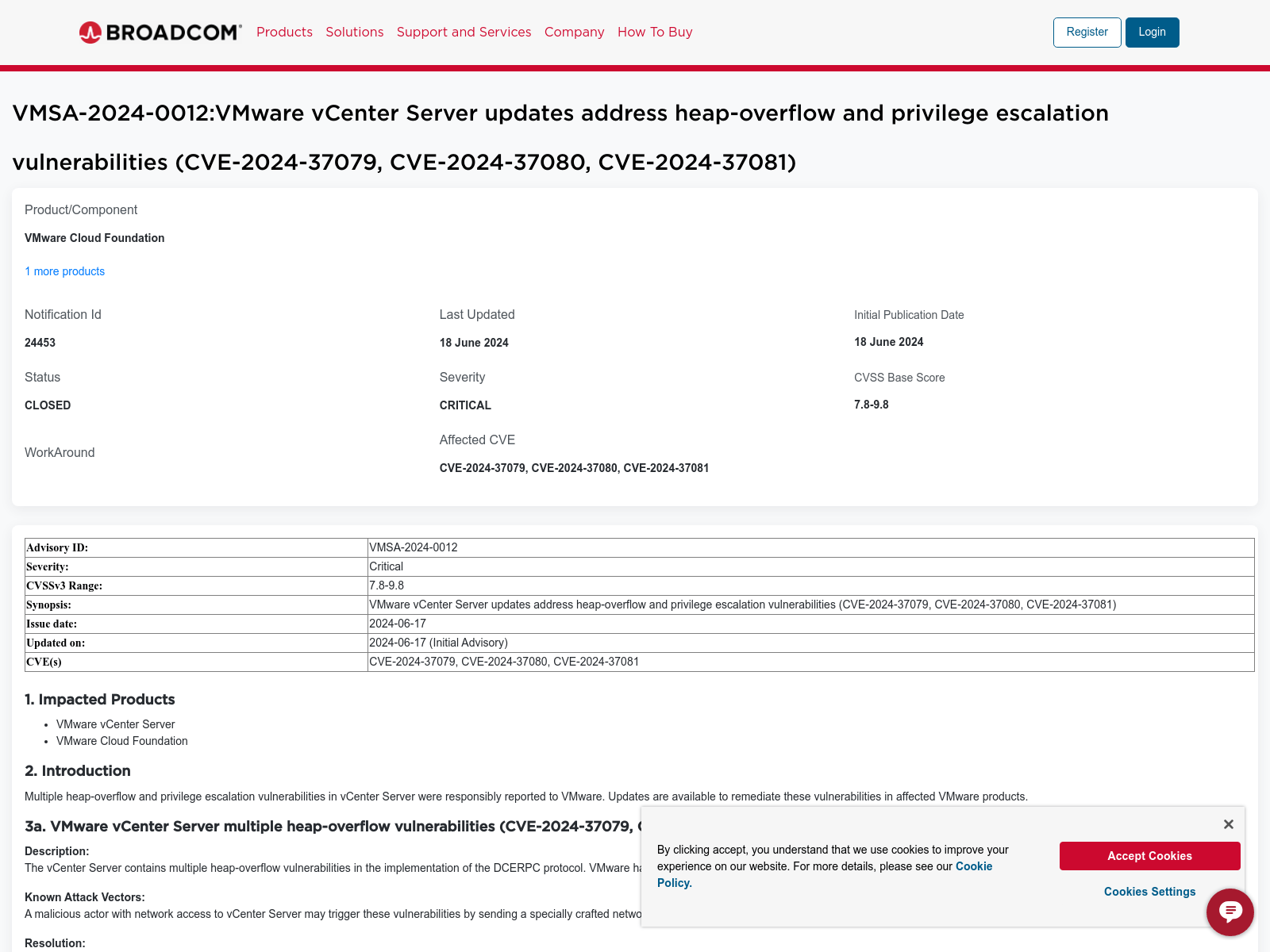Click the main advisory page title
Image resolution: width=1270 pixels, height=952 pixels.
560,137
